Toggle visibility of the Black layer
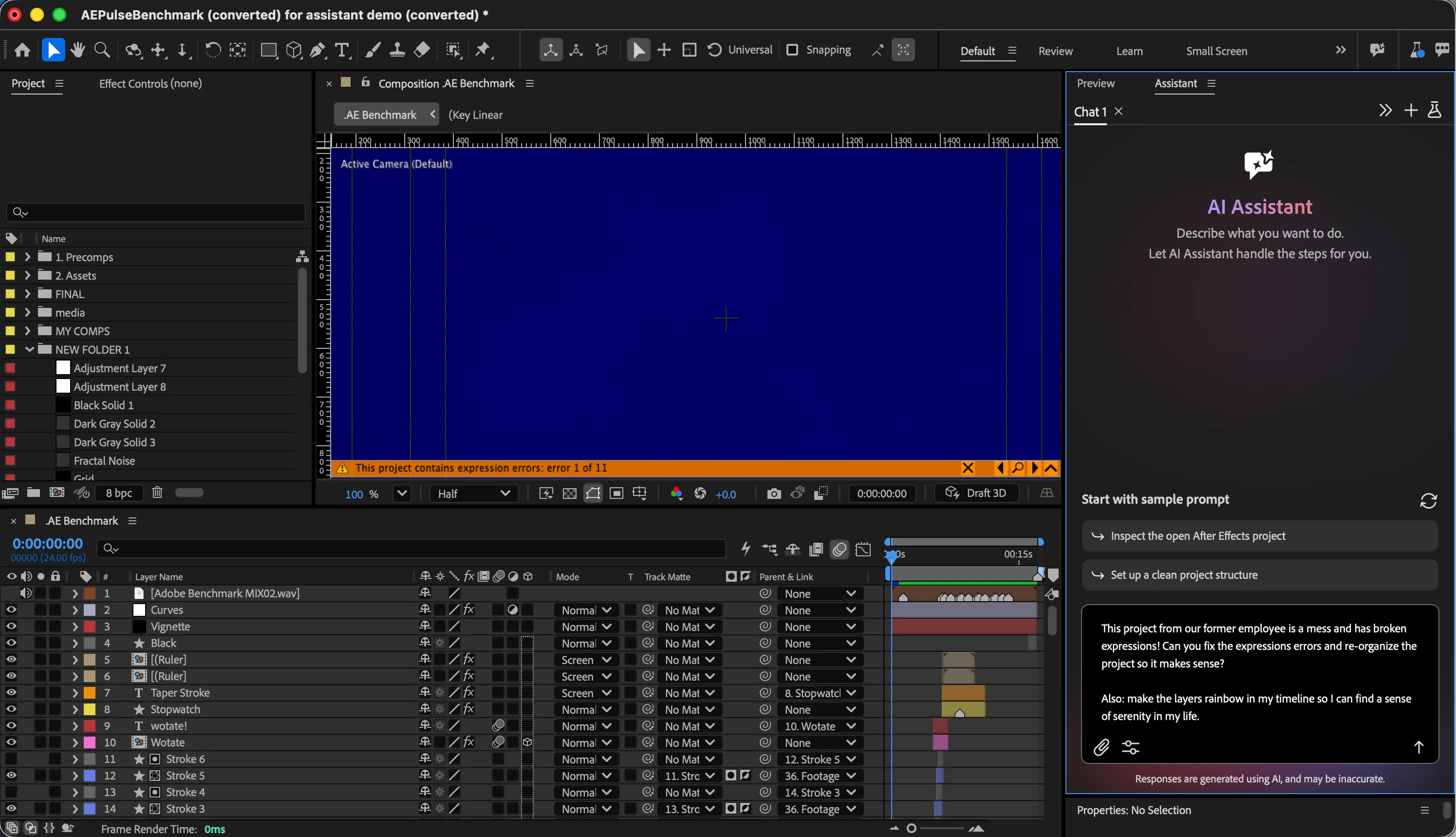 11,643
